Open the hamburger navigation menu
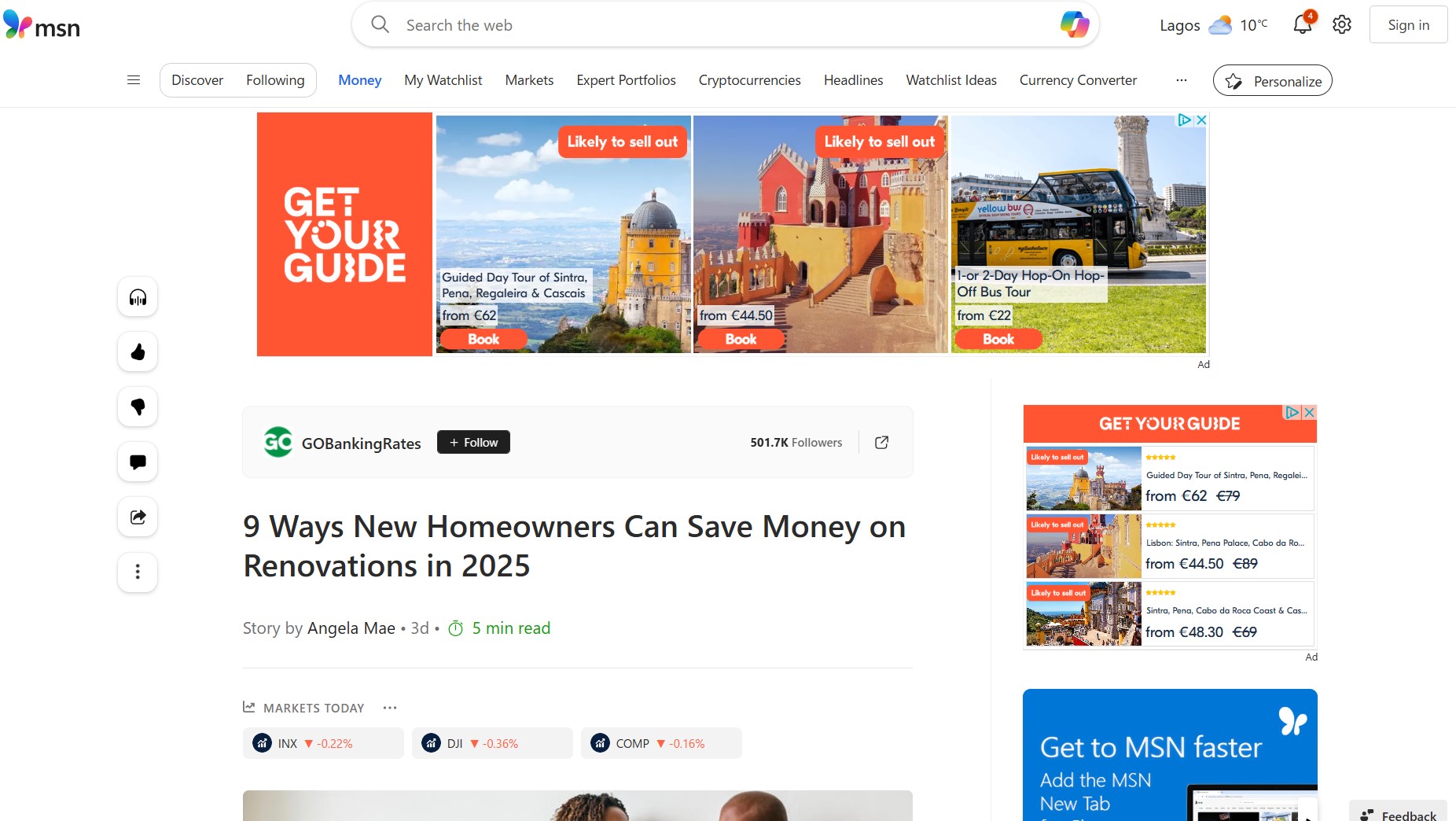 point(134,80)
